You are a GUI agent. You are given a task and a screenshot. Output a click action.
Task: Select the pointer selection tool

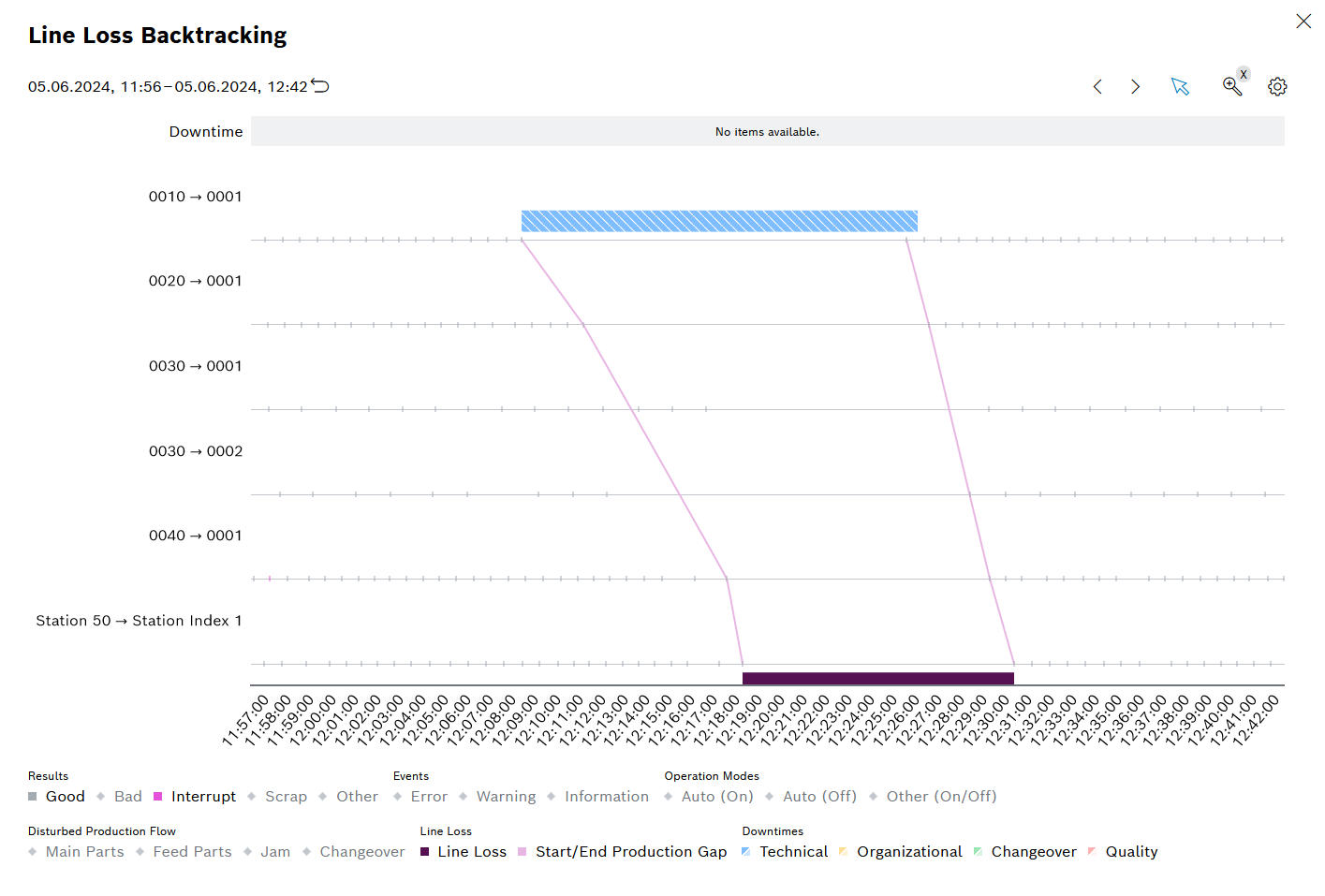coord(1181,86)
